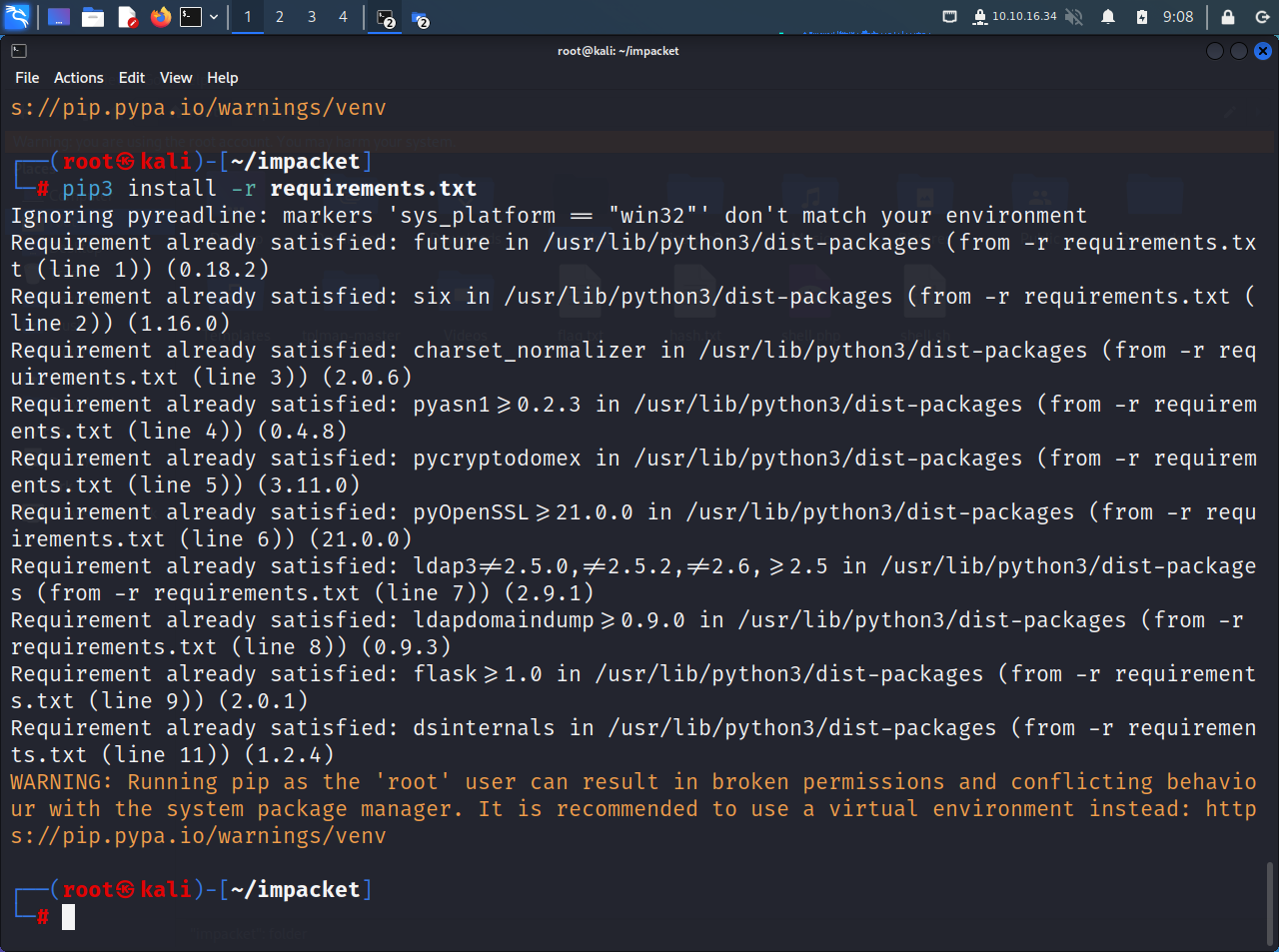The image size is (1279, 952).
Task: Click the orange 'WARNING:' text
Action: [x=62, y=782]
